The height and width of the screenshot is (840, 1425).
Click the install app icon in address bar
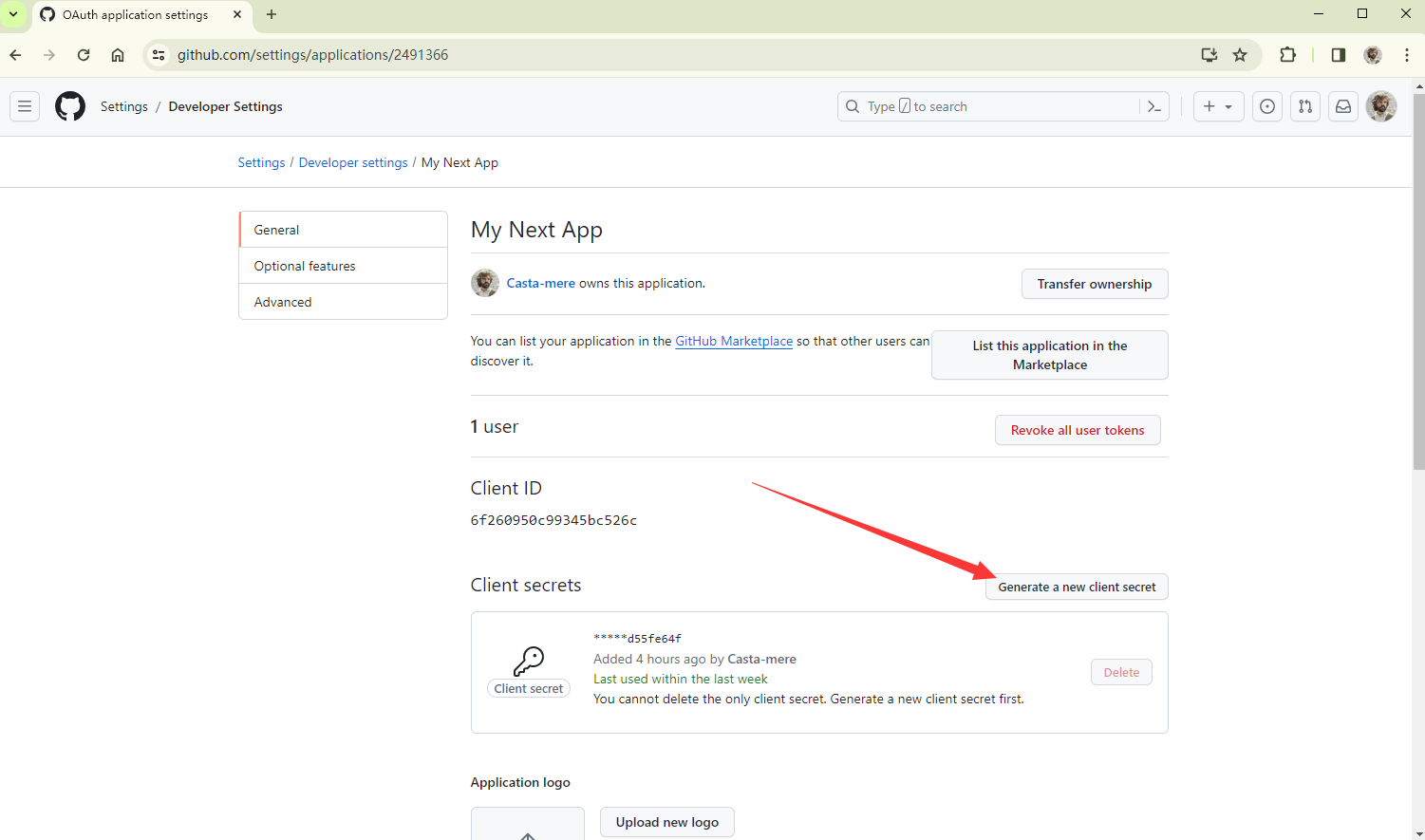[x=1209, y=55]
